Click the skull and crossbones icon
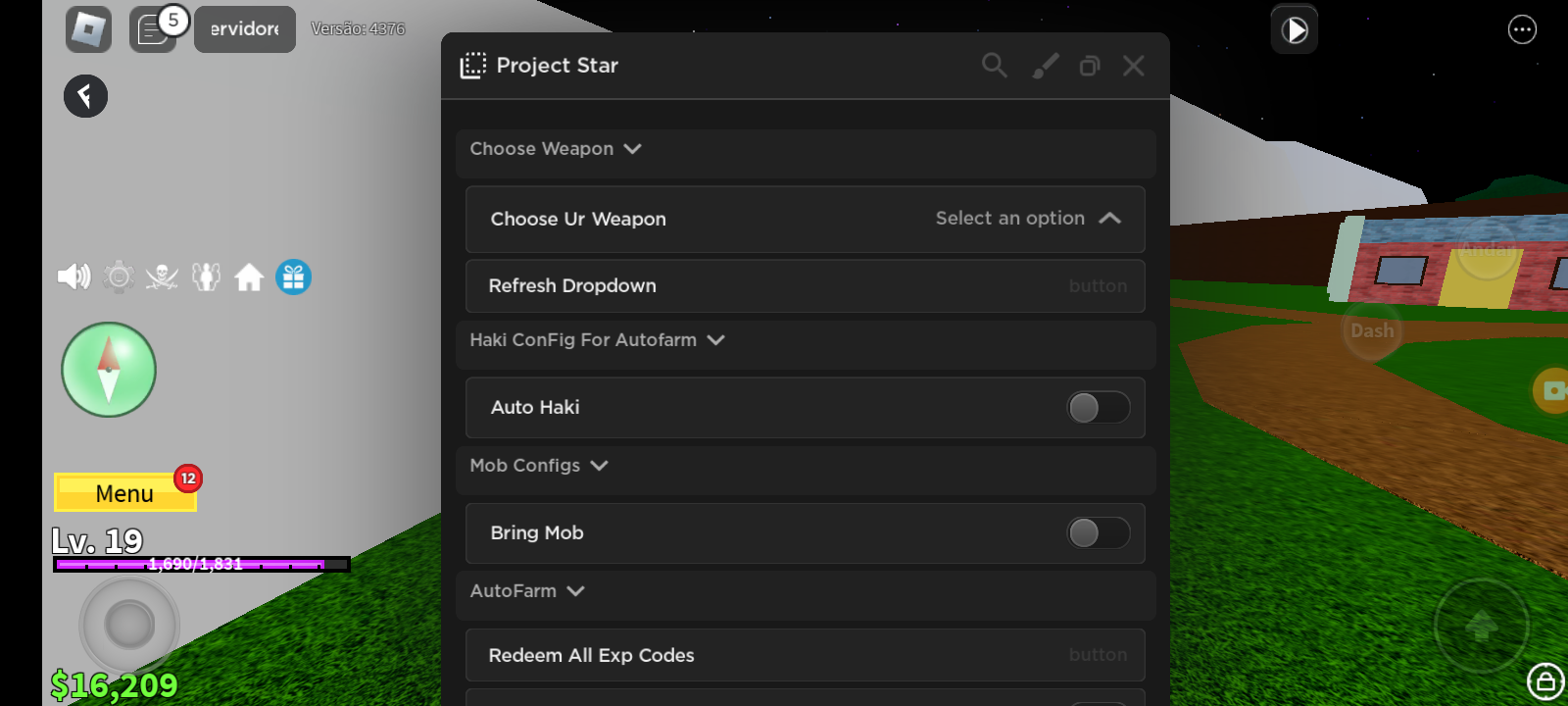 coord(162,277)
